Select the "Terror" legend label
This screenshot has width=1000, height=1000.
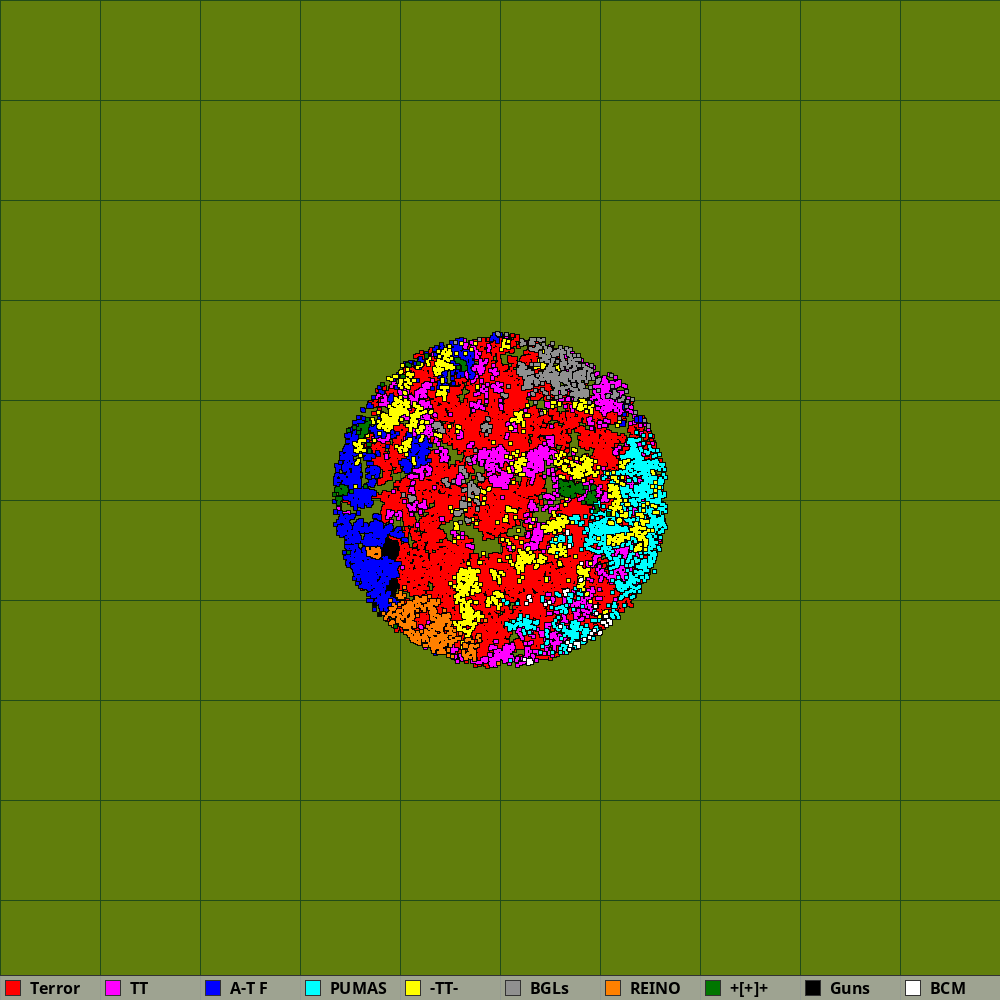coord(55,989)
